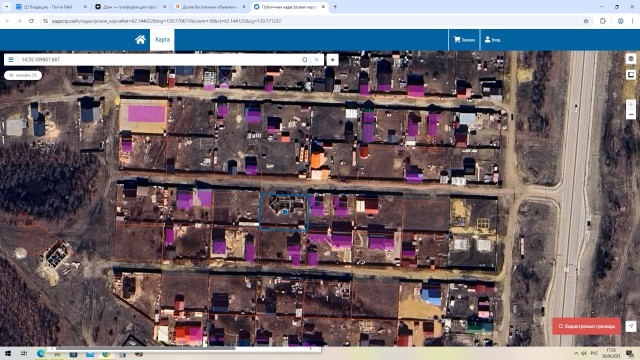640x360 pixels.
Task: Switch to the Доска бесплатных объявлений tab
Action: coord(210,7)
